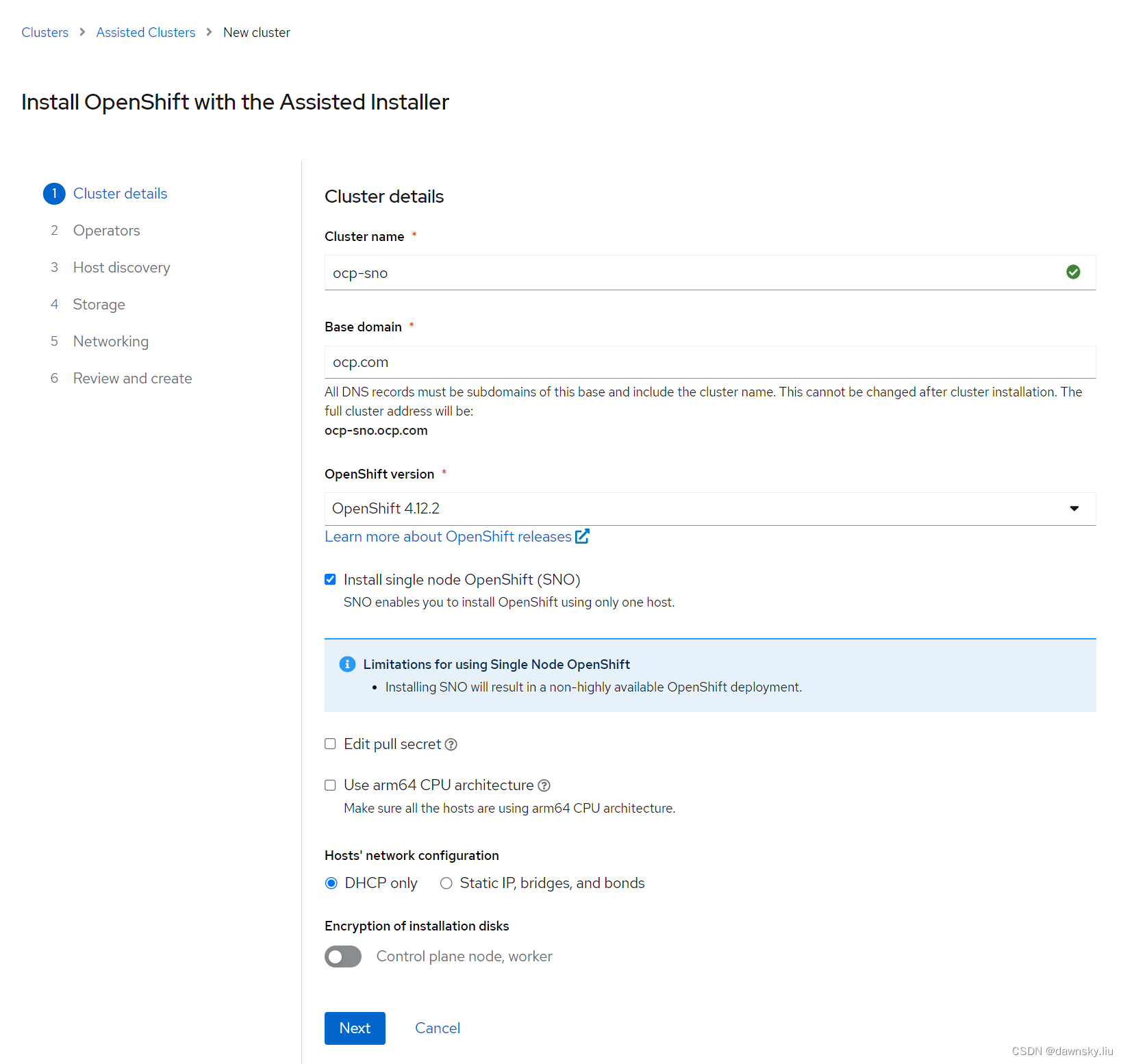This screenshot has height=1064, width=1123.
Task: Cancel the cluster creation
Action: click(438, 1028)
